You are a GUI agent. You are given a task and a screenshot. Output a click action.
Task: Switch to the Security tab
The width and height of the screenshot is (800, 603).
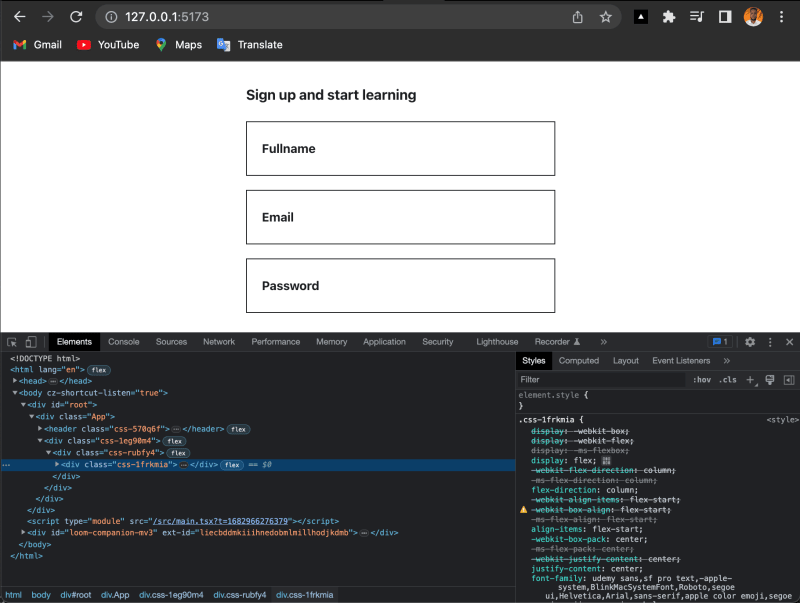click(438, 342)
